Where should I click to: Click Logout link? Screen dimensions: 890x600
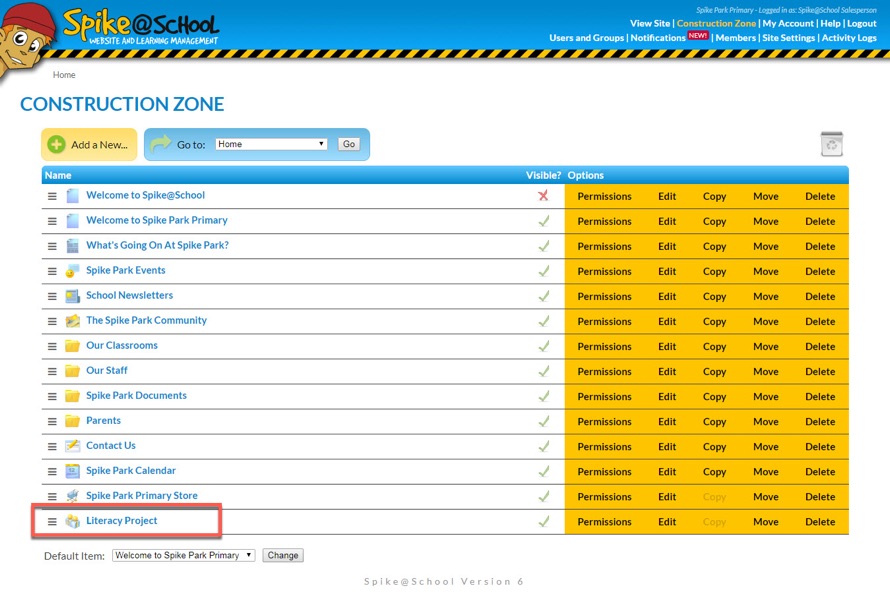862,23
